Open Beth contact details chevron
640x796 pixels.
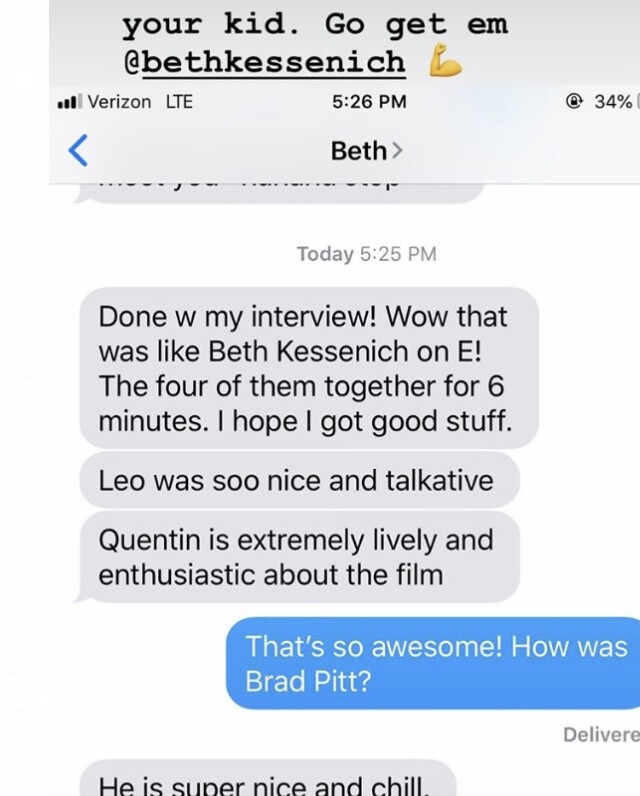[x=397, y=151]
